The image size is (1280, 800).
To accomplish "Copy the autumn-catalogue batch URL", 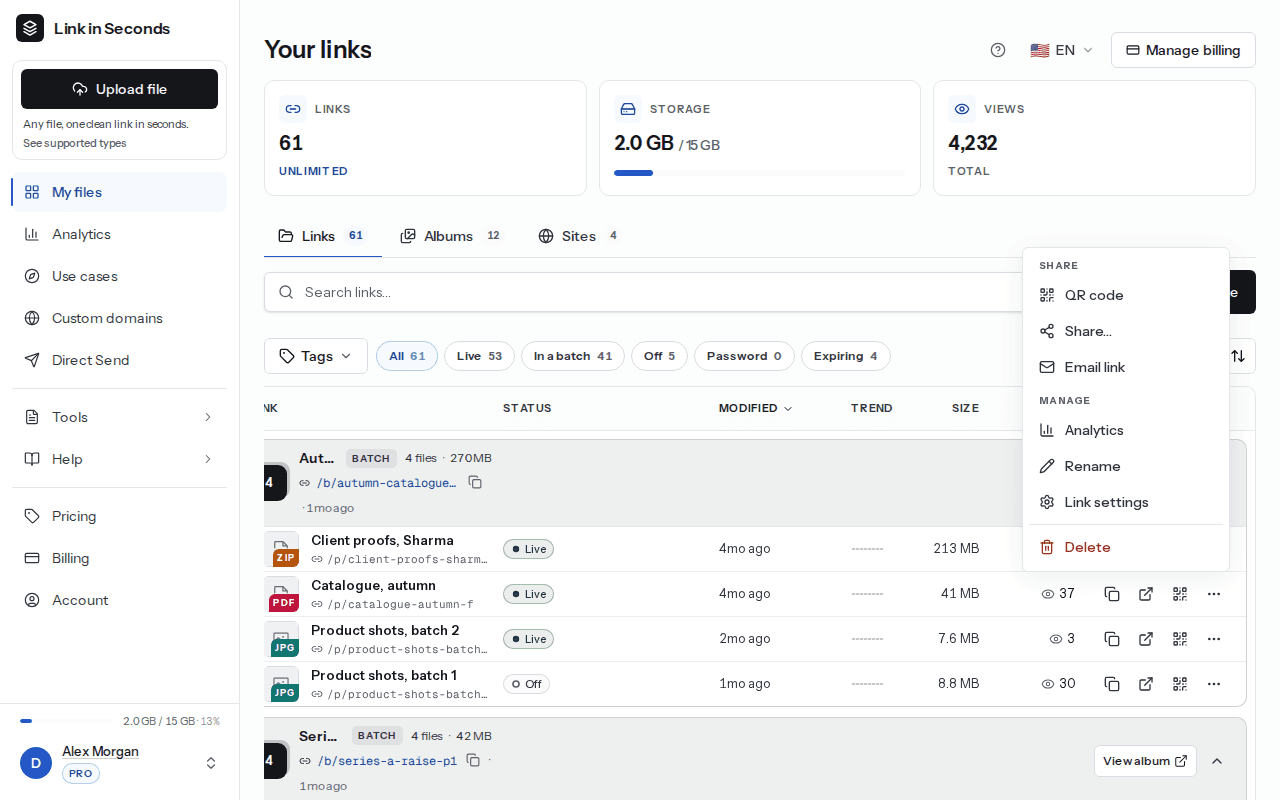I will point(475,483).
